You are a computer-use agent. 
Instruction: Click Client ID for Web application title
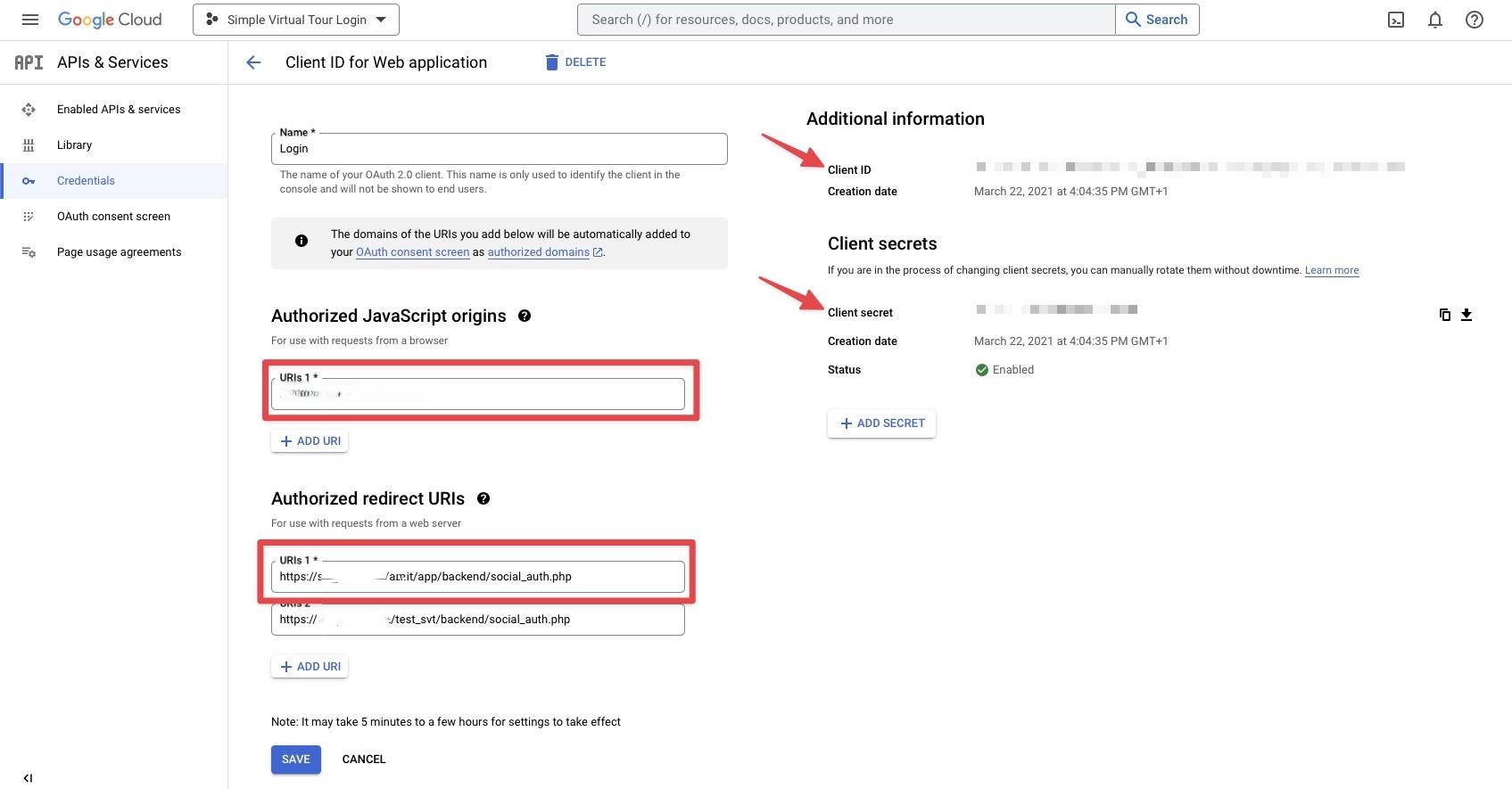tap(386, 62)
